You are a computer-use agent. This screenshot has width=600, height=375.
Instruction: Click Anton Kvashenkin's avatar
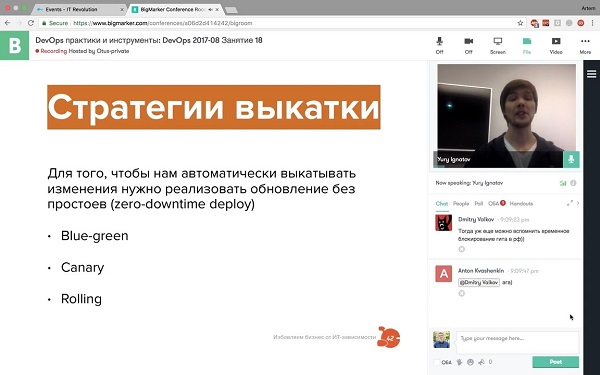[443, 274]
